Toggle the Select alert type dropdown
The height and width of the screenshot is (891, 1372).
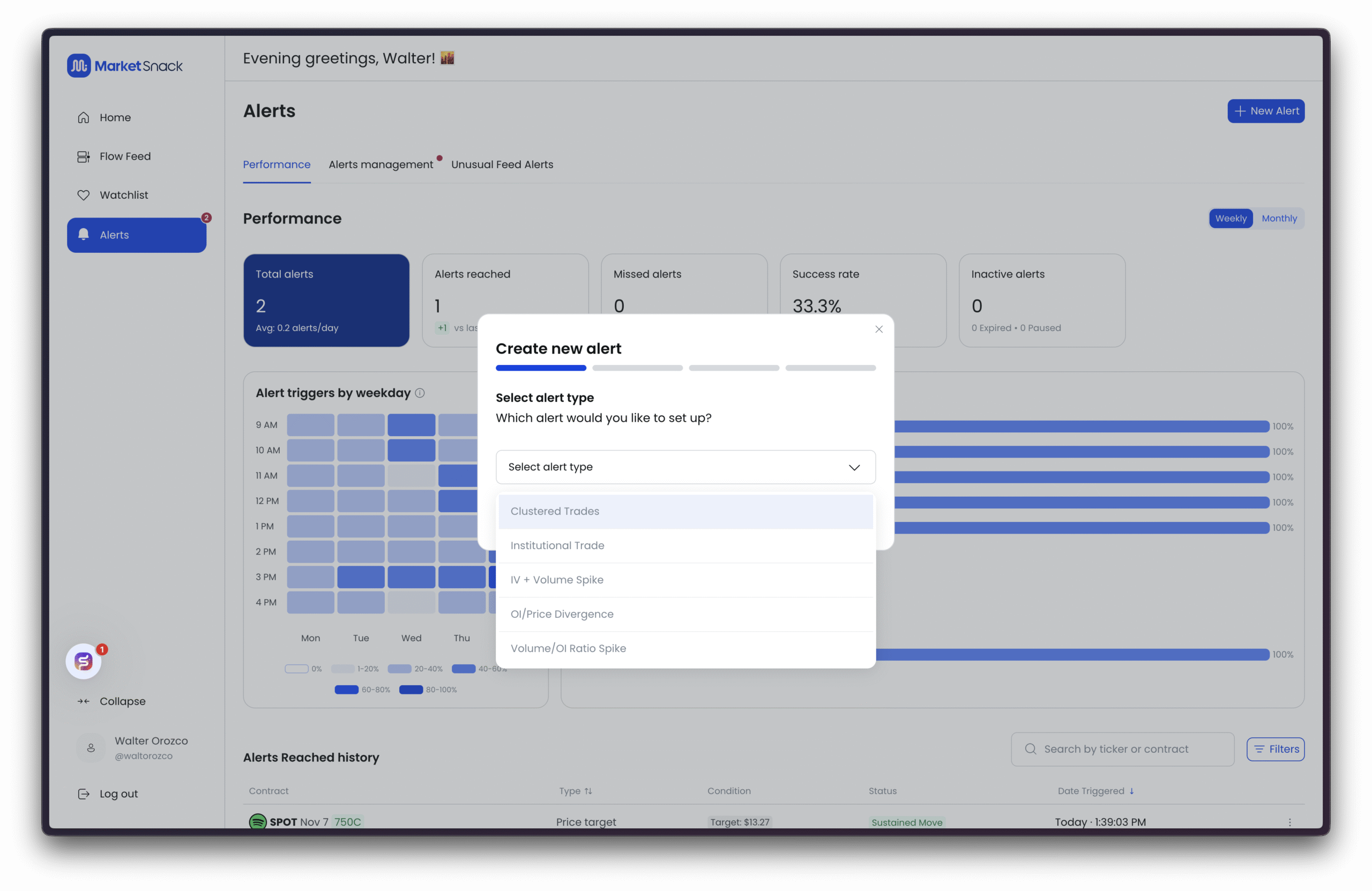click(685, 467)
